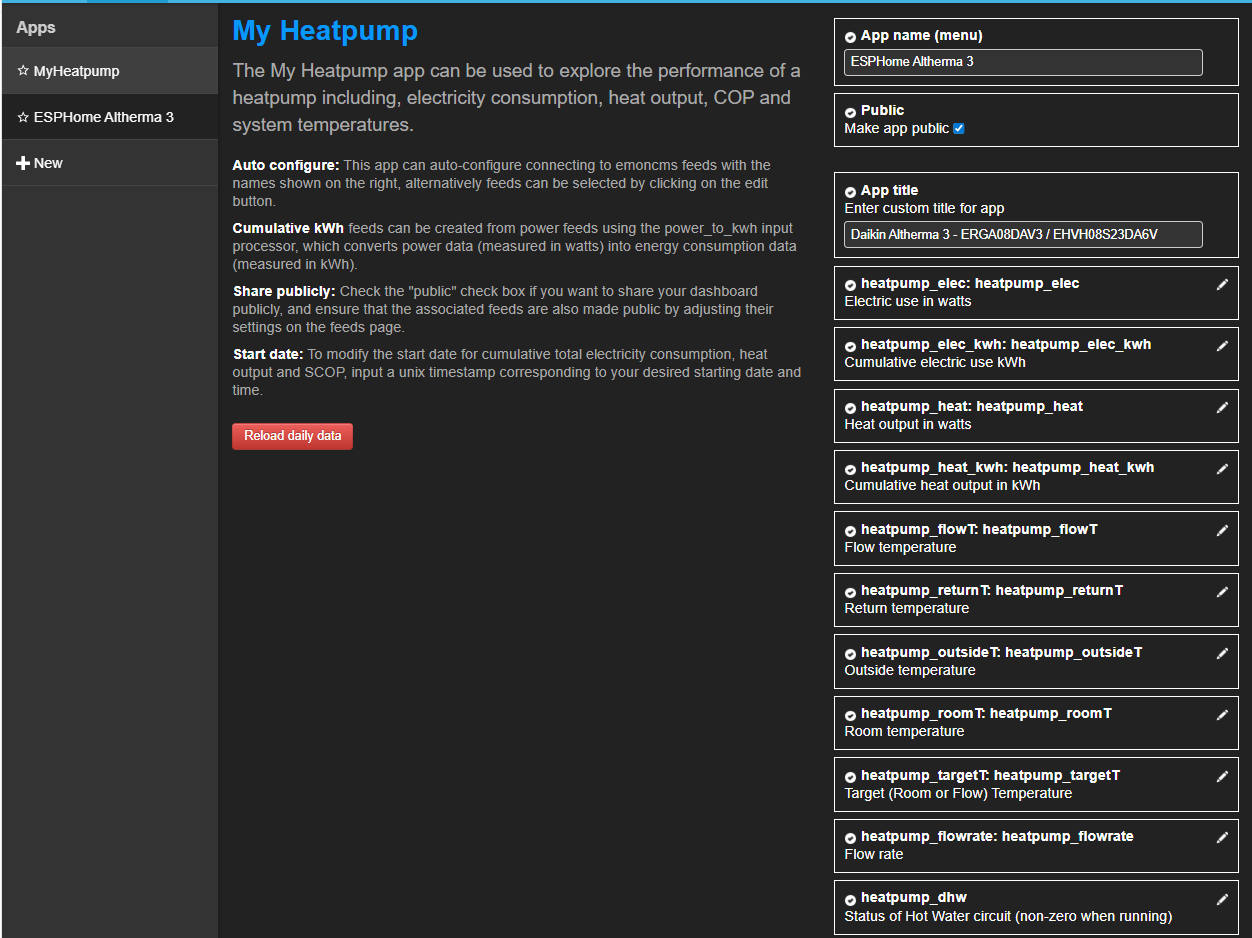The image size is (1252, 938).
Task: Edit the heatpump_elec feed with pencil icon
Action: (x=1221, y=285)
